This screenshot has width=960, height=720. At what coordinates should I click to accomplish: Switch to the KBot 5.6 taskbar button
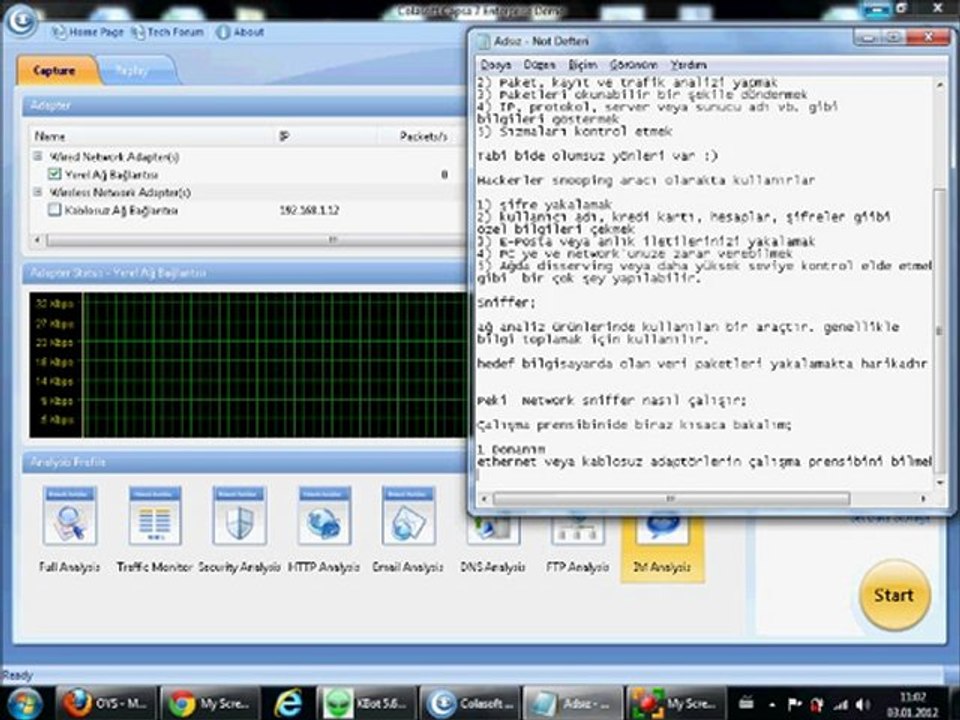click(366, 703)
